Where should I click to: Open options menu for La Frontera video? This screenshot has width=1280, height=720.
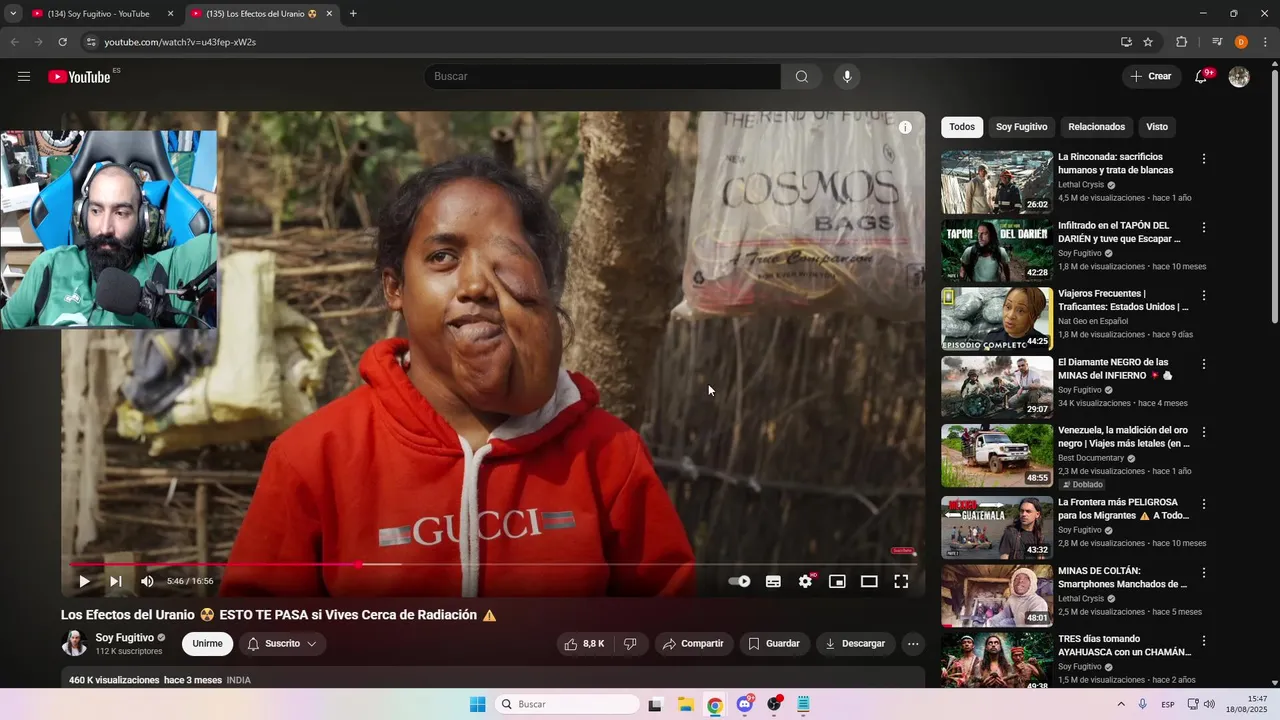1204,504
